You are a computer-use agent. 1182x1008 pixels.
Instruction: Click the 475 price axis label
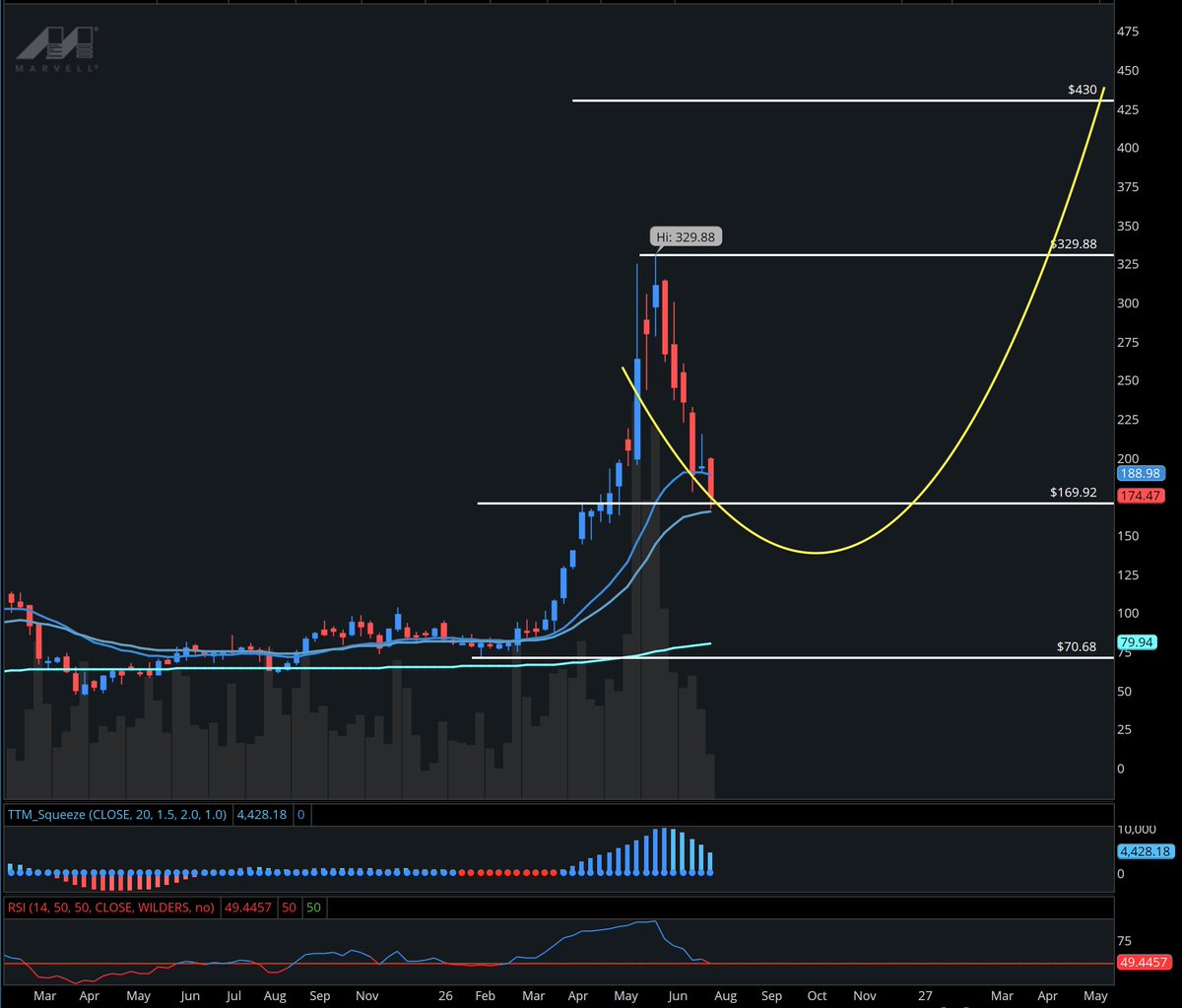1129,33
